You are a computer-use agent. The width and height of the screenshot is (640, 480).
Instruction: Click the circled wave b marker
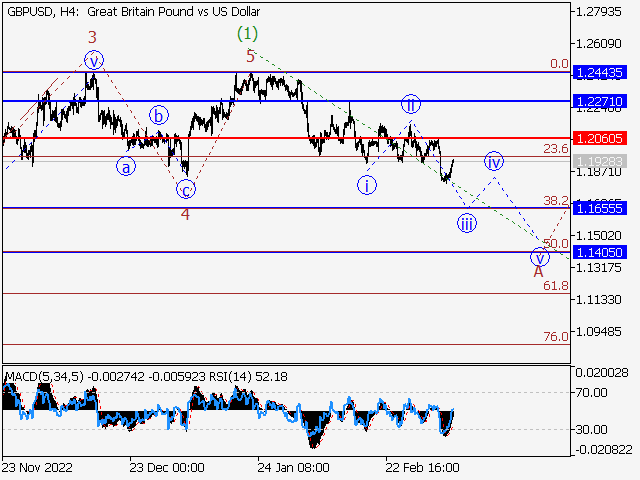pyautogui.click(x=159, y=116)
